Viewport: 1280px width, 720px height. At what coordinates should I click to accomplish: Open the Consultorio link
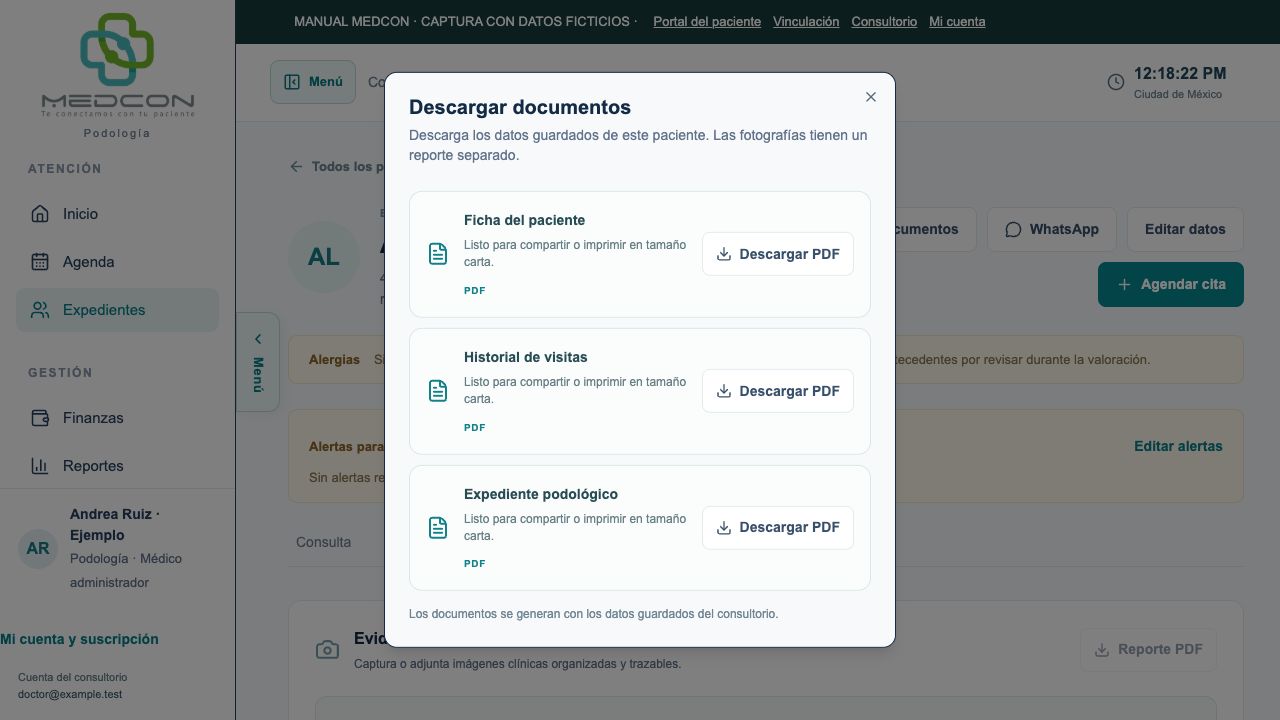[884, 21]
